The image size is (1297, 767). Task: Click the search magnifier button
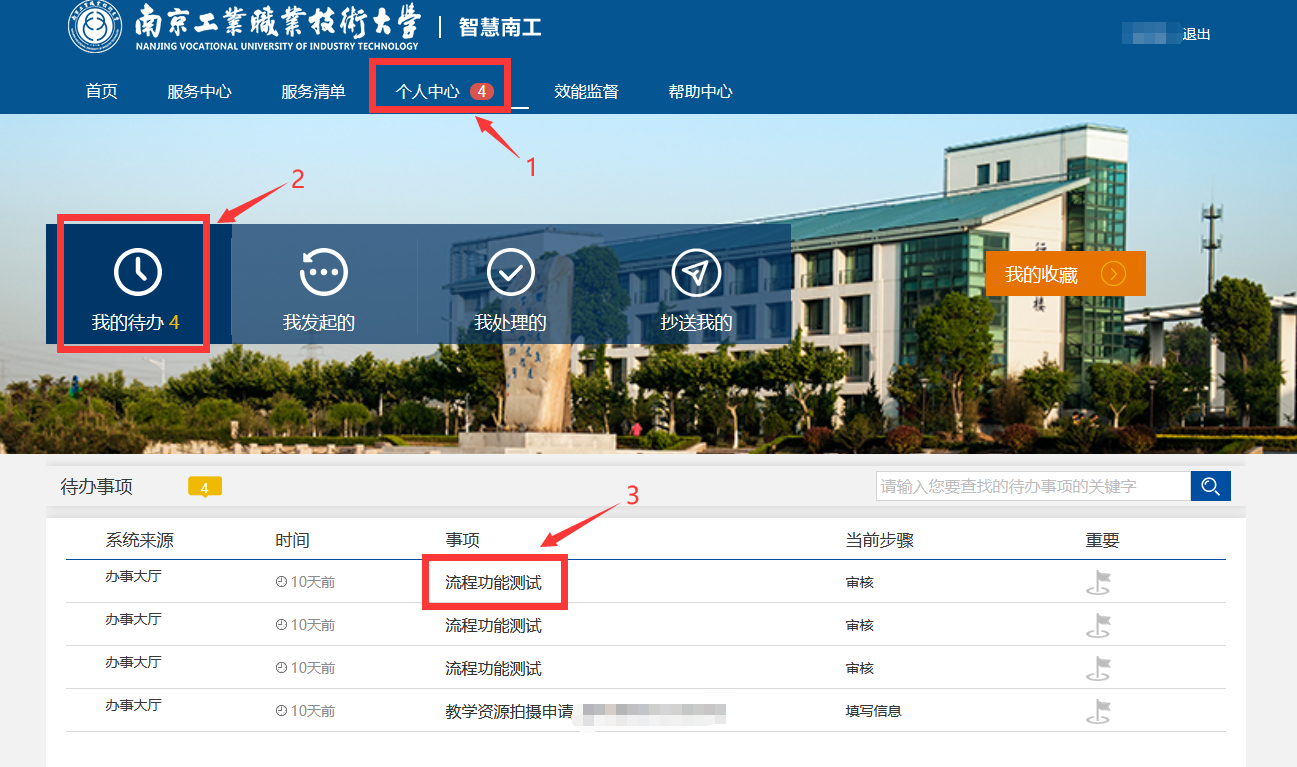1210,486
